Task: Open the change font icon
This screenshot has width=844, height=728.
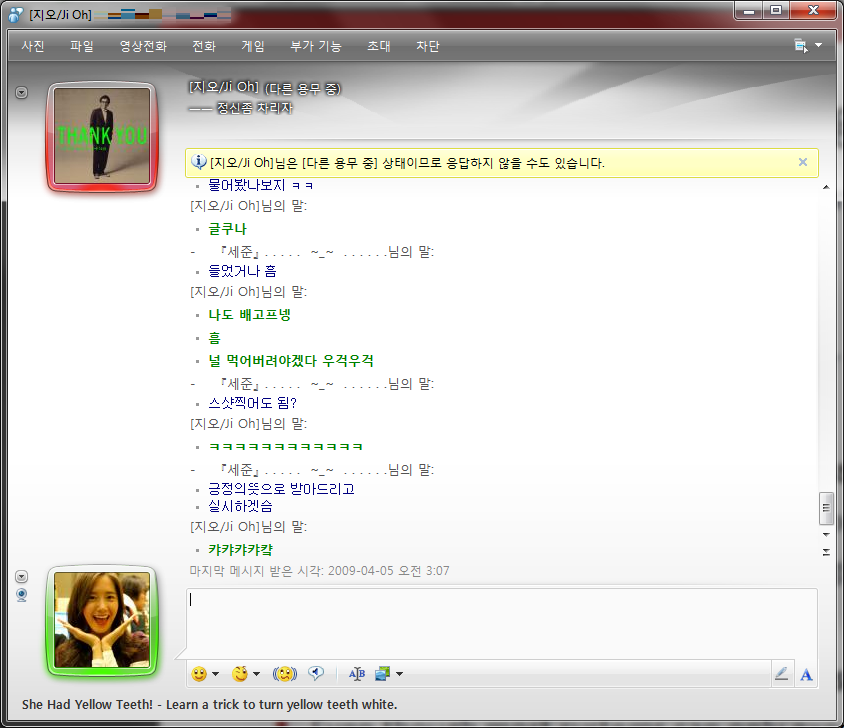Action: tap(357, 674)
